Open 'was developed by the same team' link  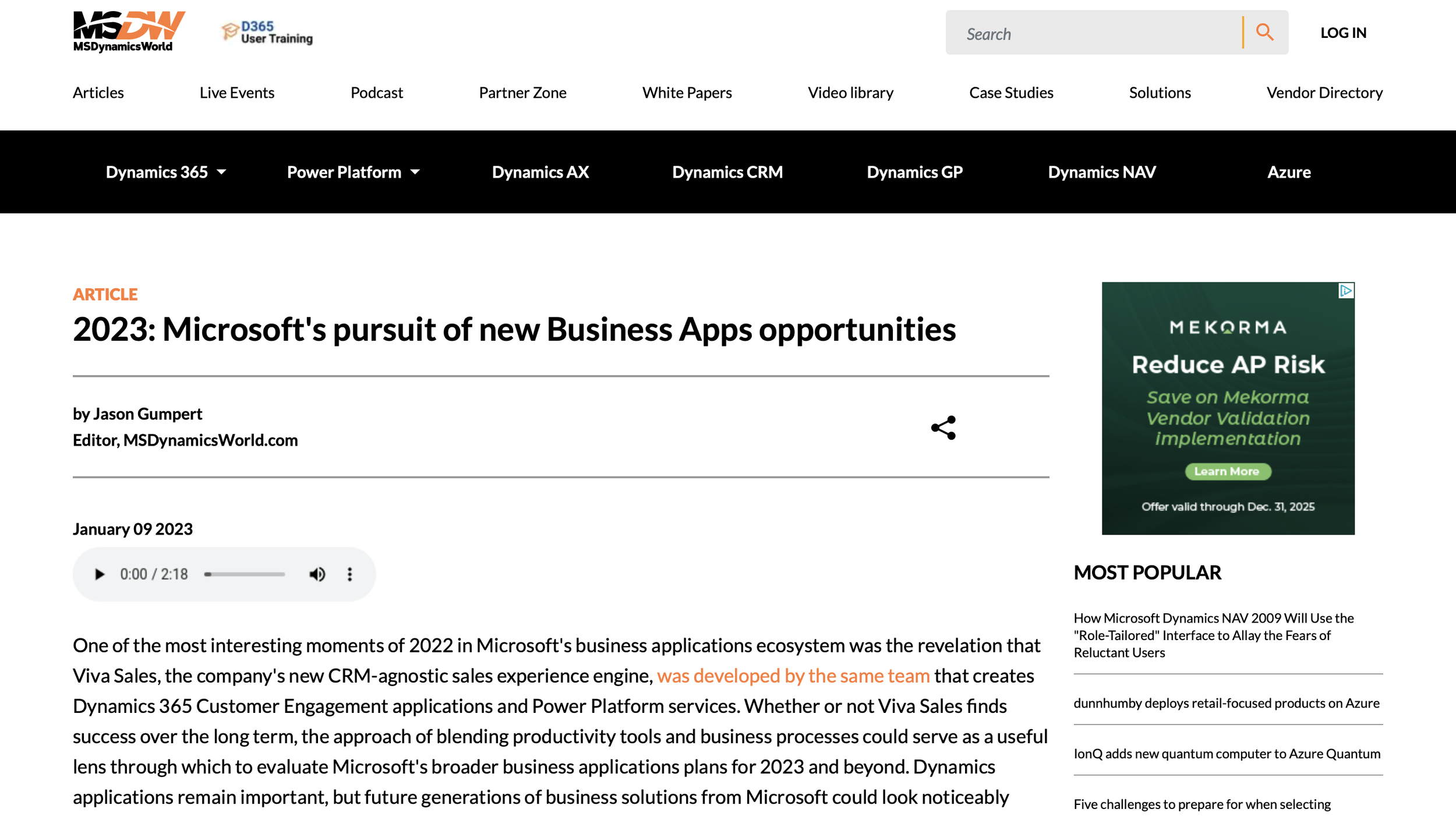[793, 676]
